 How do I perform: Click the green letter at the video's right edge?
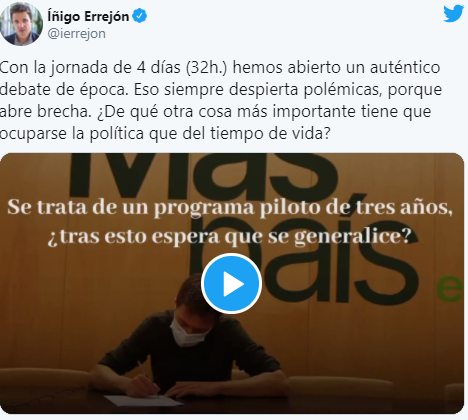pyautogui.click(x=450, y=289)
